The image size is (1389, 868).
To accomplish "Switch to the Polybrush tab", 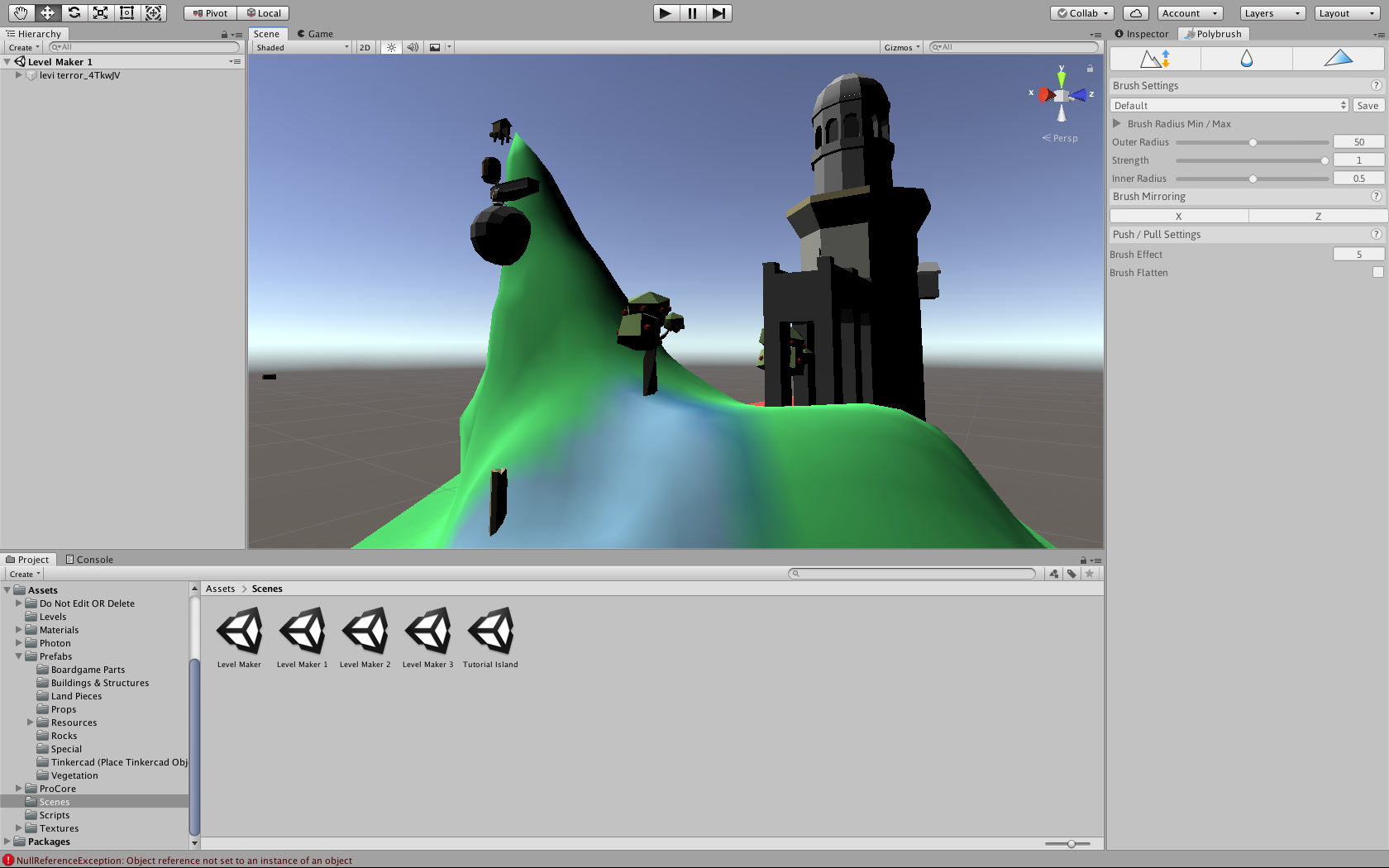I will click(1214, 34).
